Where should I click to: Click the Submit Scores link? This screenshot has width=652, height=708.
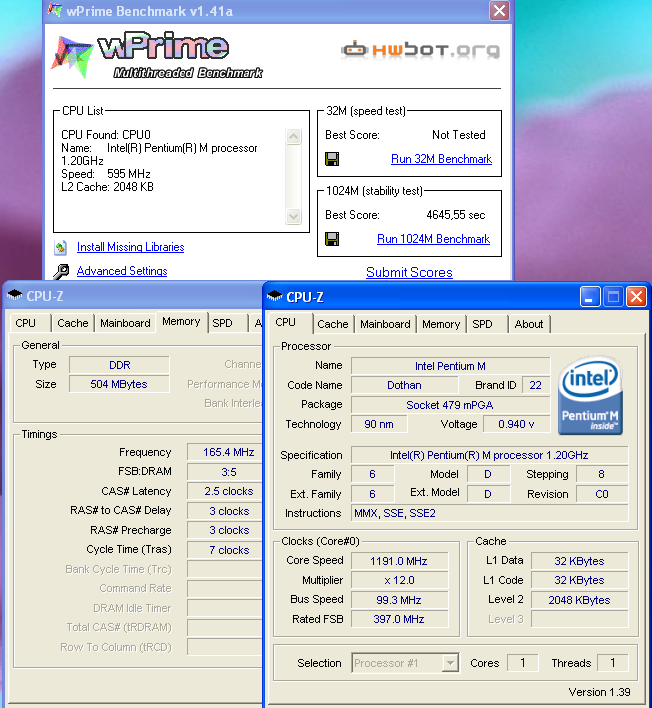pyautogui.click(x=409, y=272)
